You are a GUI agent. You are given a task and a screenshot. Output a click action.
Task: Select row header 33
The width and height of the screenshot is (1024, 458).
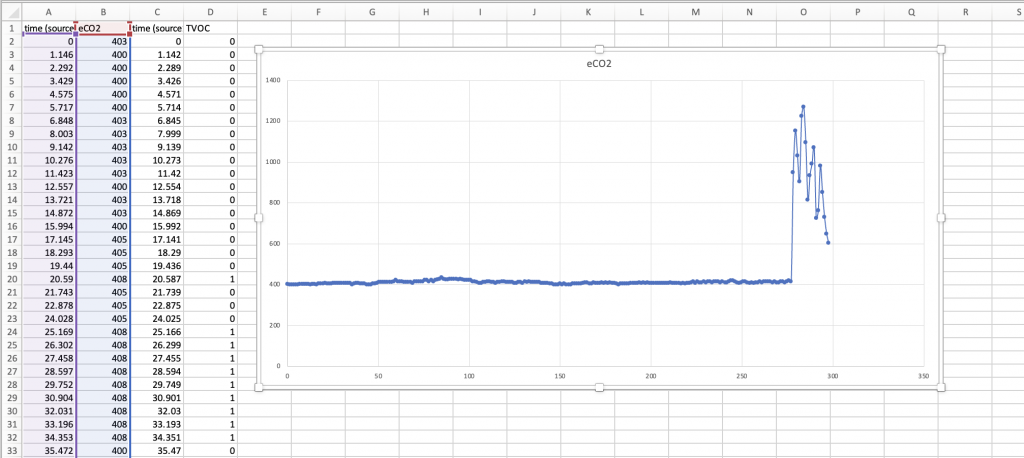pos(10,451)
